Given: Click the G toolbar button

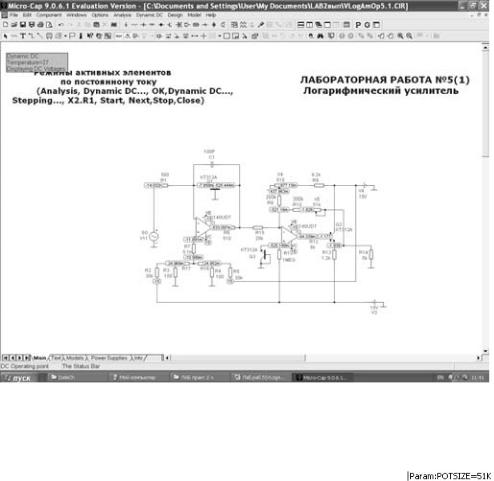Looking at the screenshot, I should pos(367,25).
